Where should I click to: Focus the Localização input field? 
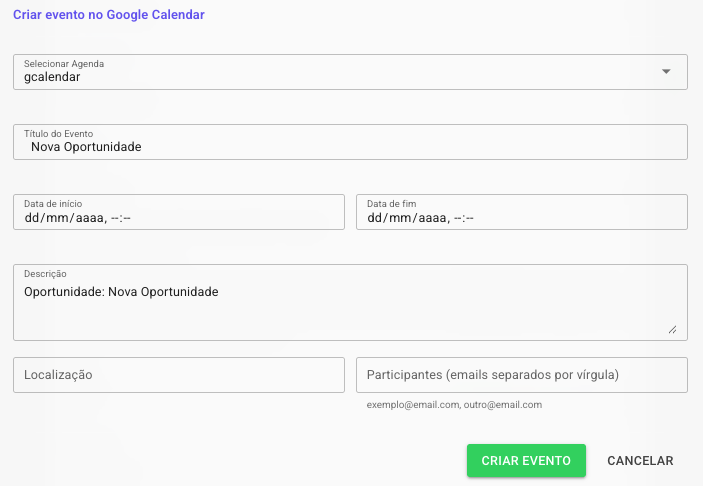179,375
